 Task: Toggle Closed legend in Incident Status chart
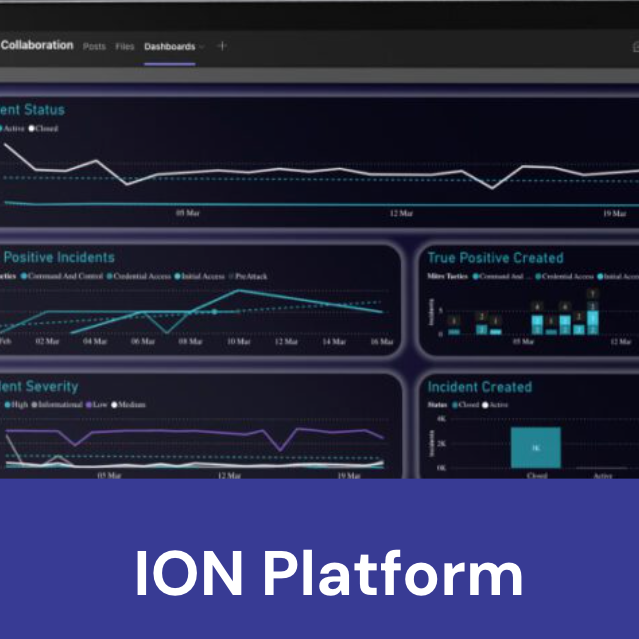46,129
